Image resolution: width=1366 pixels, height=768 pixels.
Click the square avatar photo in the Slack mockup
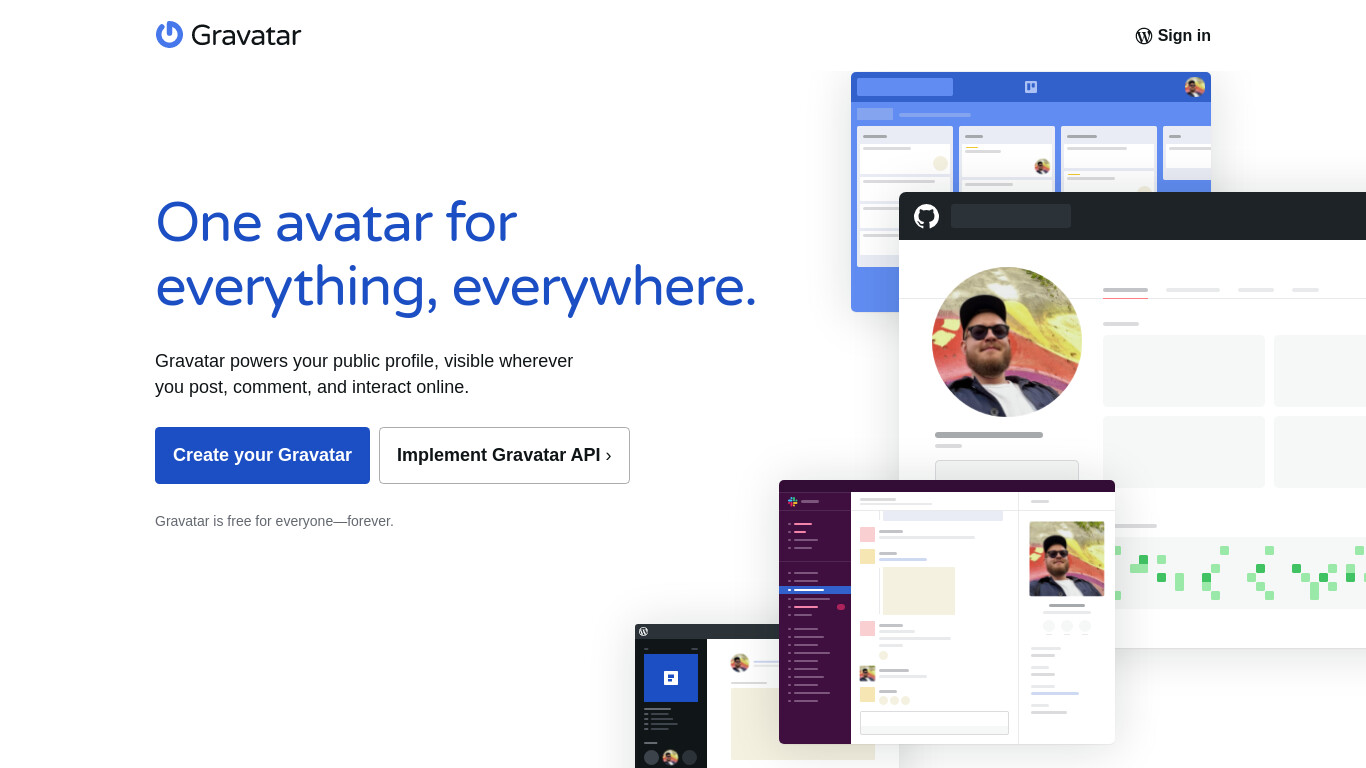tap(1067, 559)
